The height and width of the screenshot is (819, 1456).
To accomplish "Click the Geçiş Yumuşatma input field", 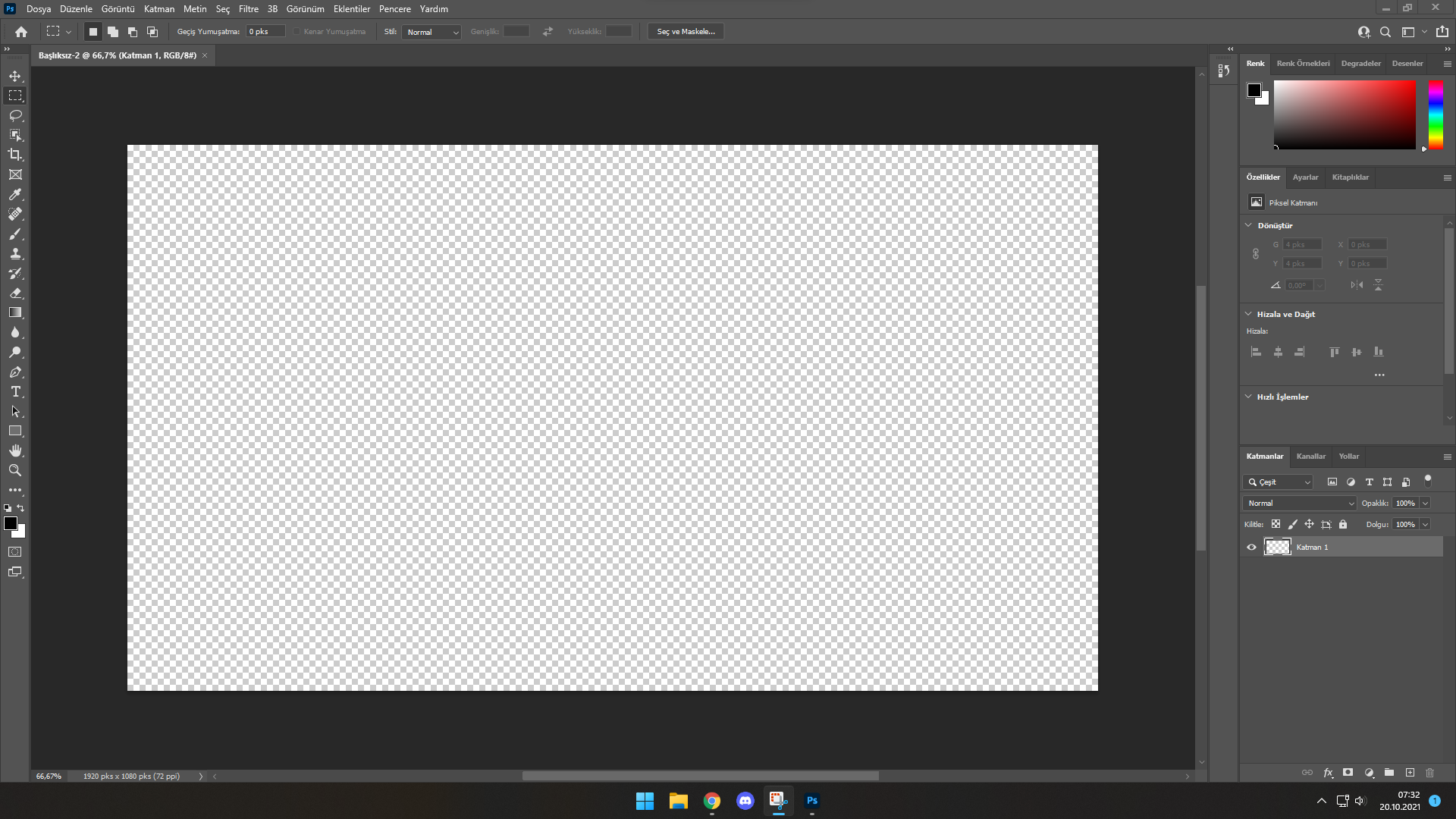I will (x=265, y=32).
